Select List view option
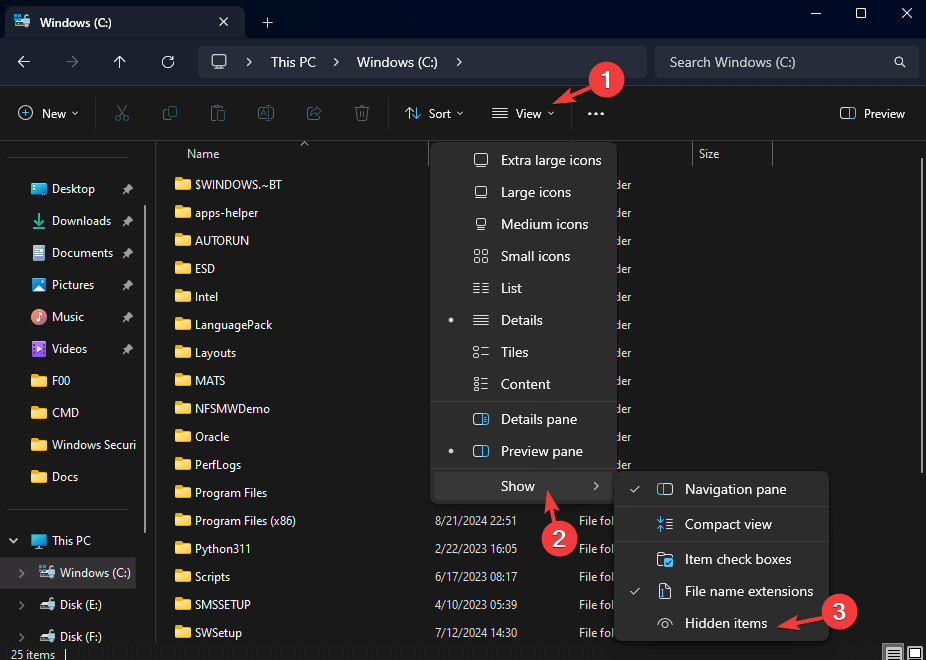 pyautogui.click(x=523, y=288)
